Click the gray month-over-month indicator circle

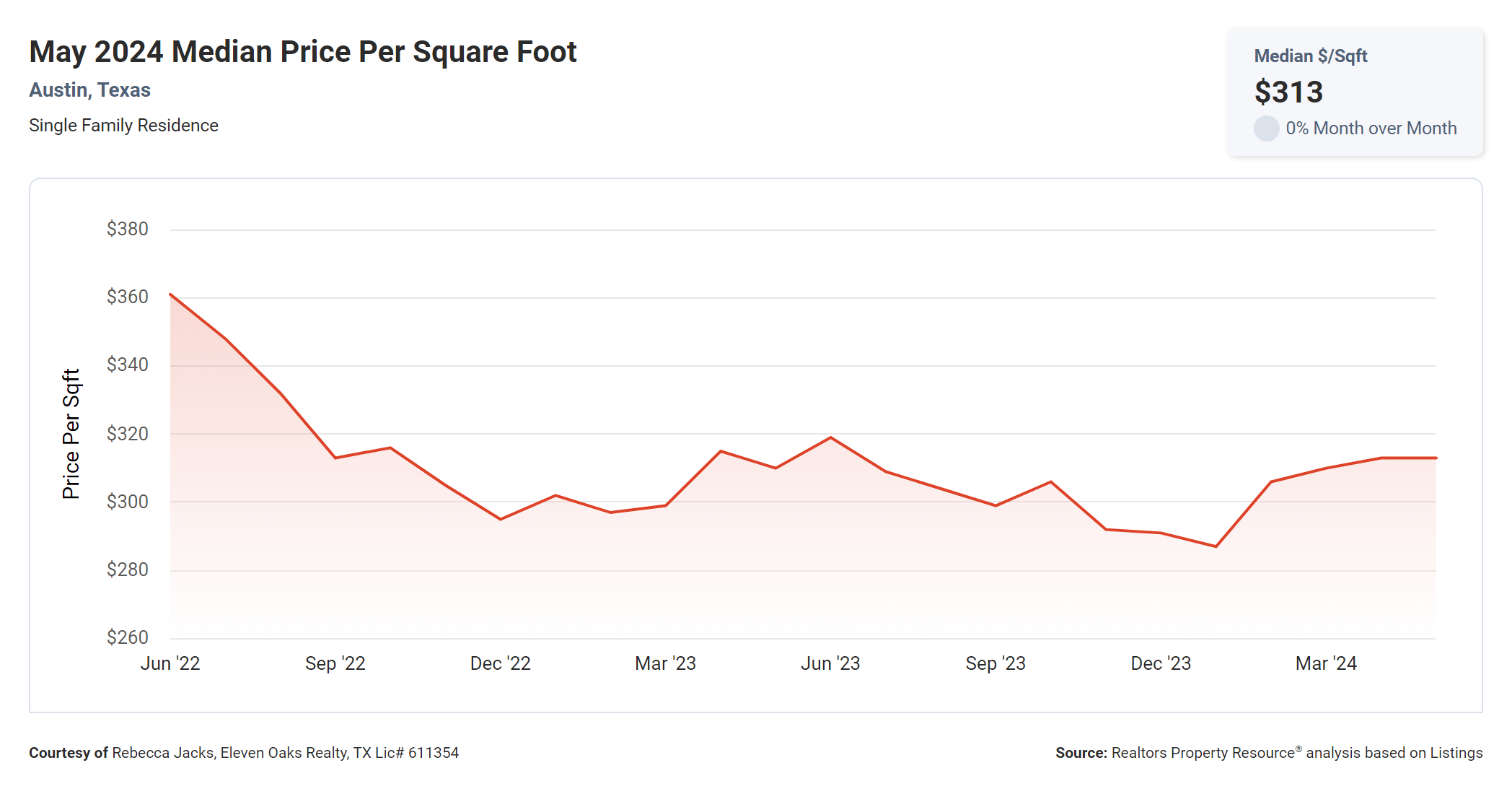(1266, 128)
